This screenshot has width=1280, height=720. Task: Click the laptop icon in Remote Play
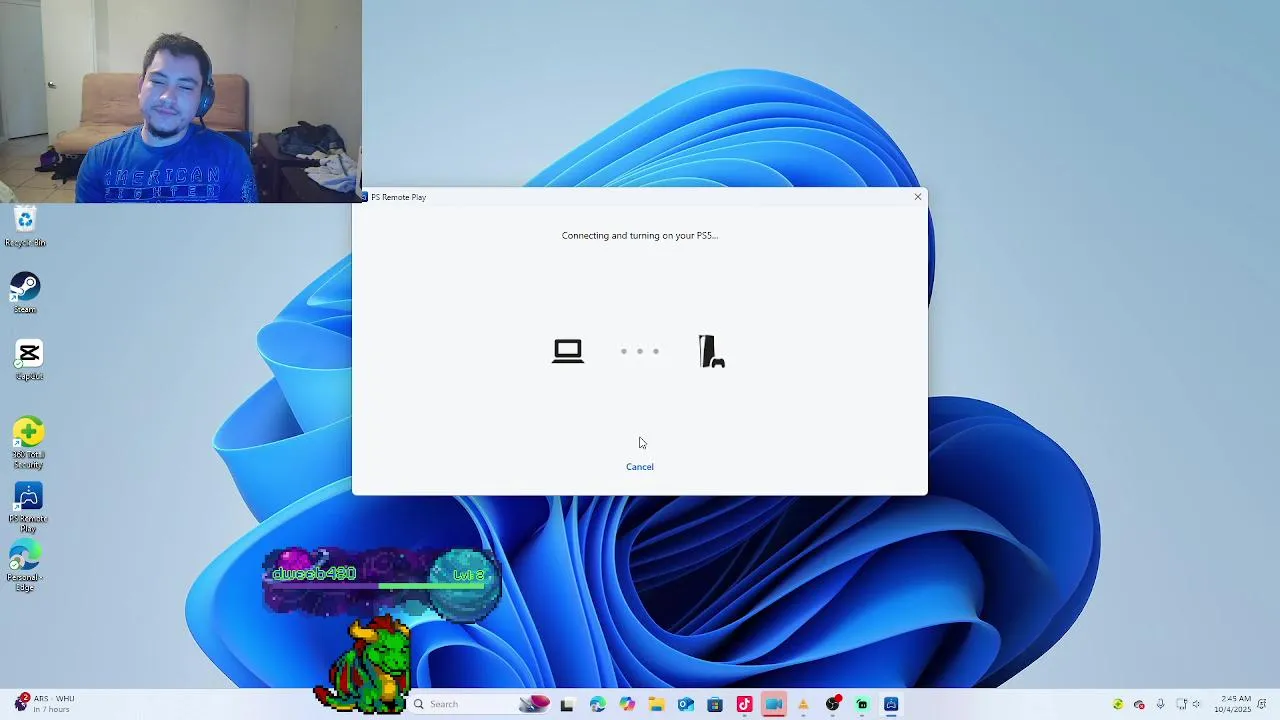pyautogui.click(x=568, y=351)
